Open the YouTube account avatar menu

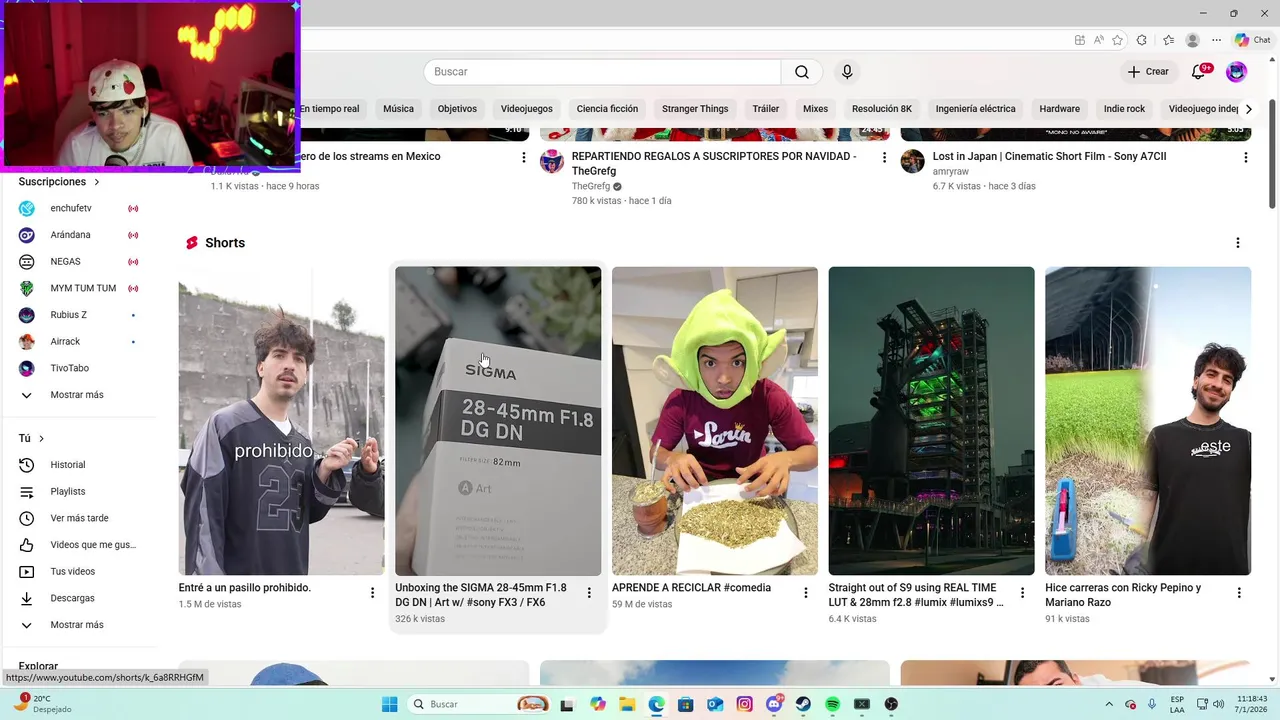click(1236, 72)
